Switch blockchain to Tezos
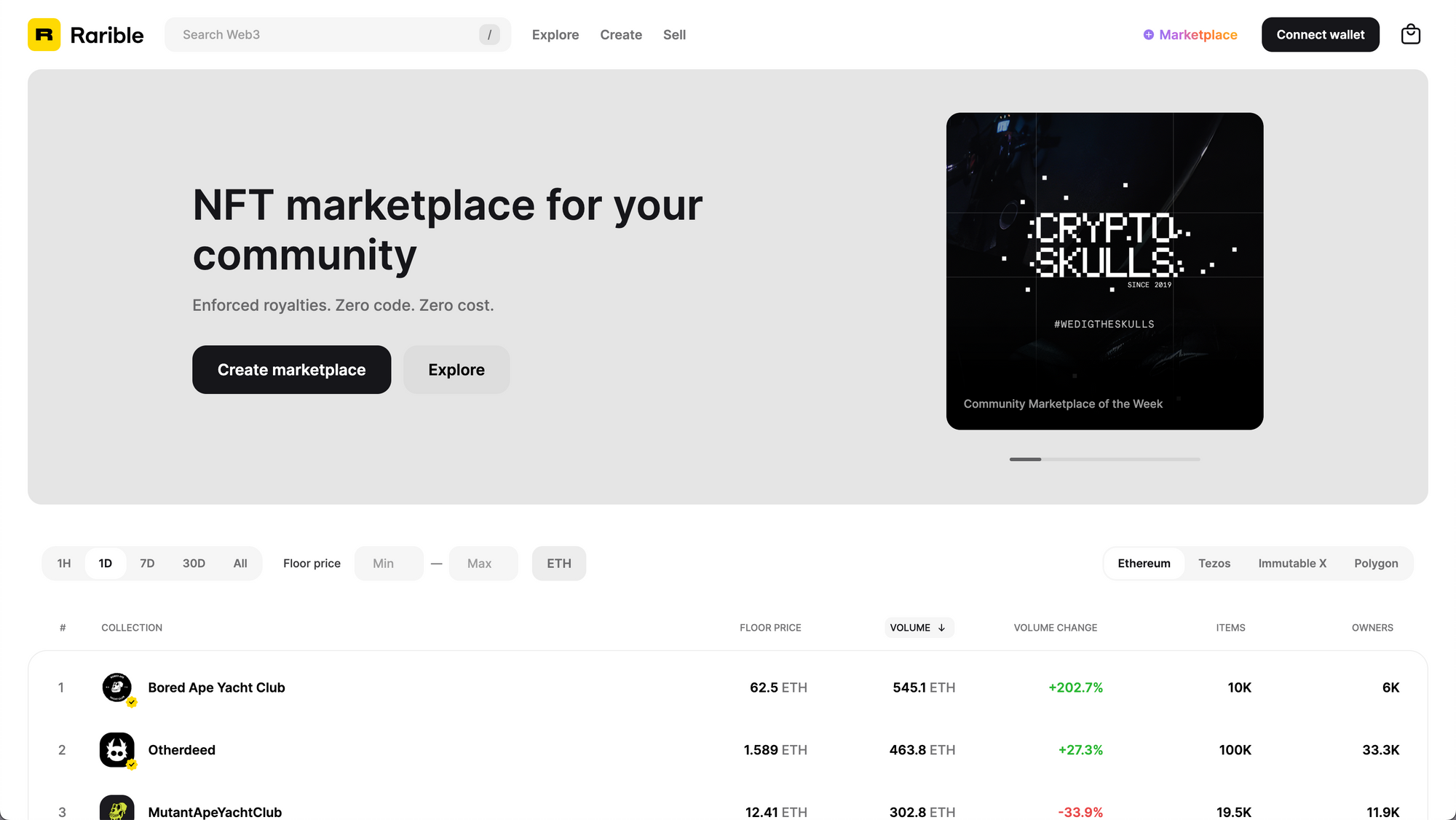 point(1214,564)
